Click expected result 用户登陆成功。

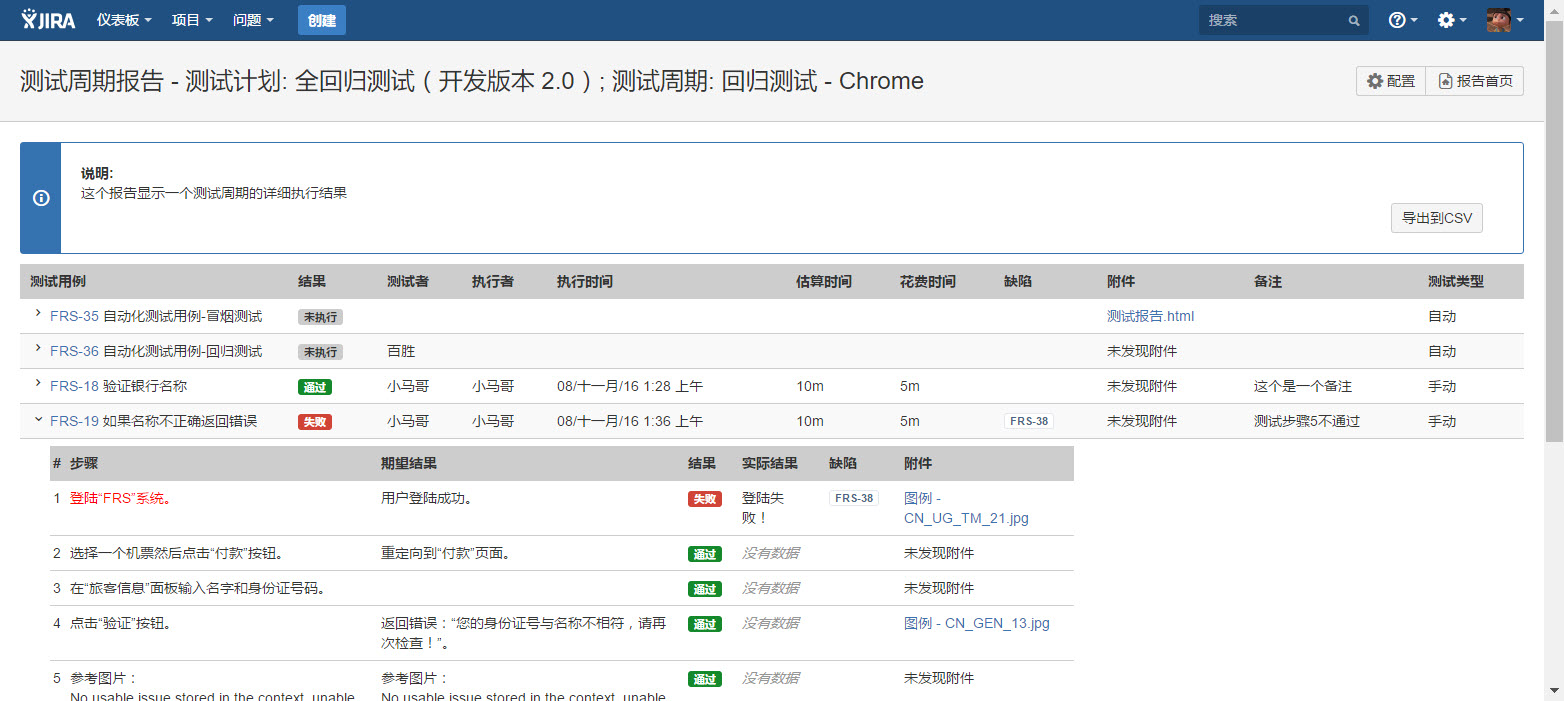[426, 498]
